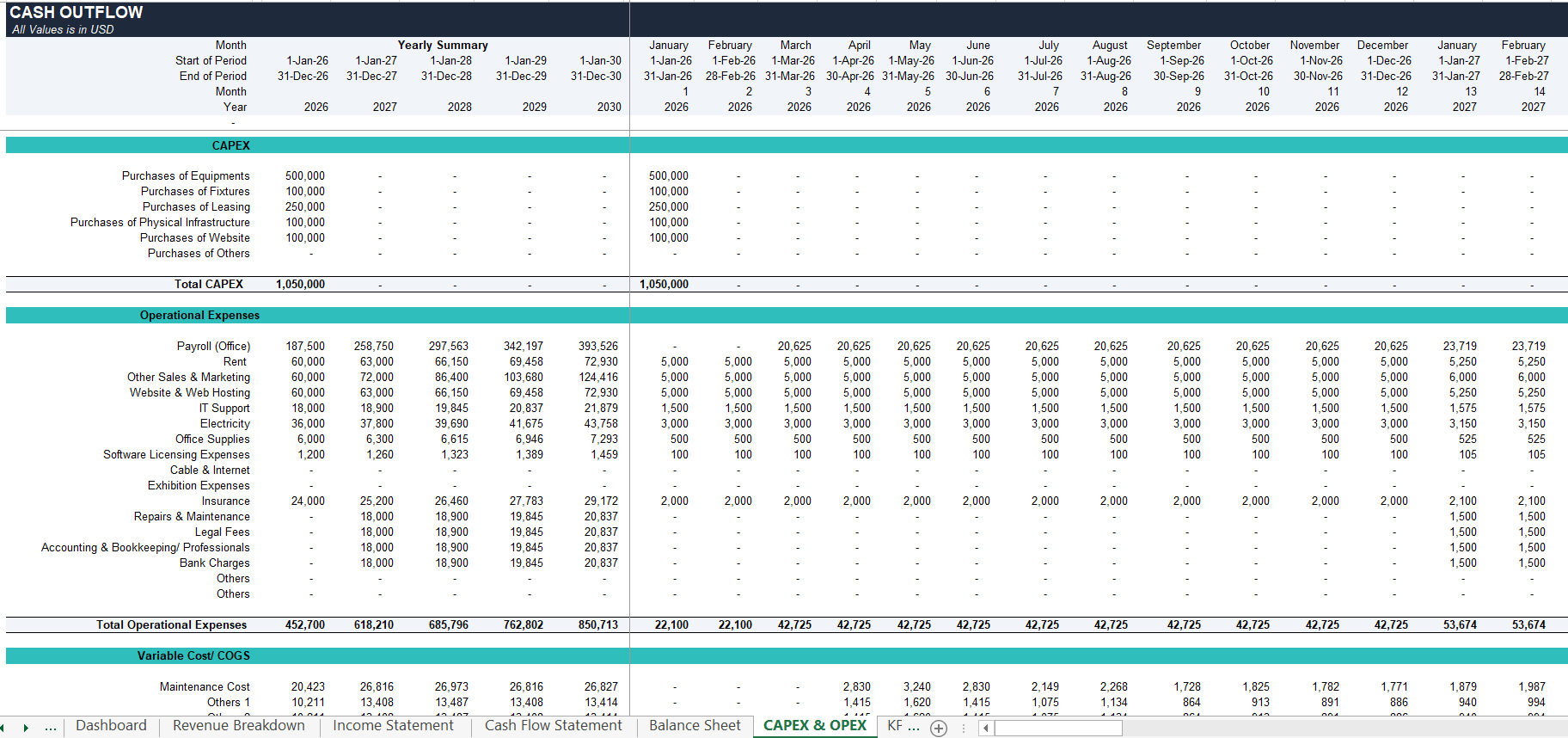The width and height of the screenshot is (1568, 738).
Task: Select the August month header
Action: 1110,45
